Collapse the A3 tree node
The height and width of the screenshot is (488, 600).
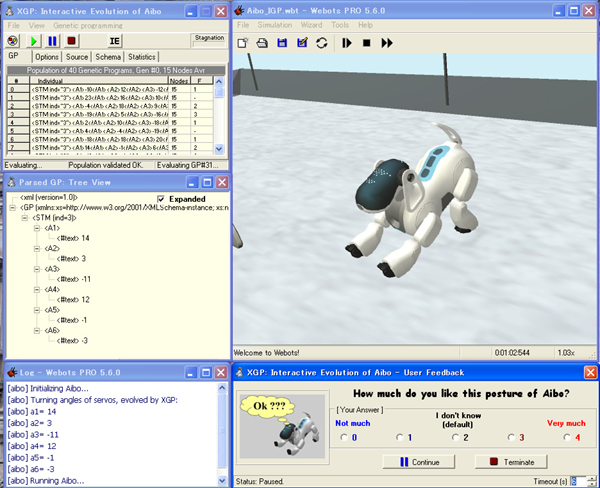37,269
